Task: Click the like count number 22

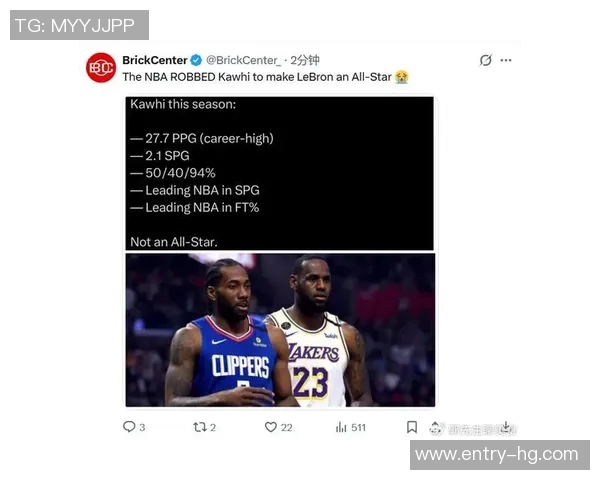Action: click(287, 427)
